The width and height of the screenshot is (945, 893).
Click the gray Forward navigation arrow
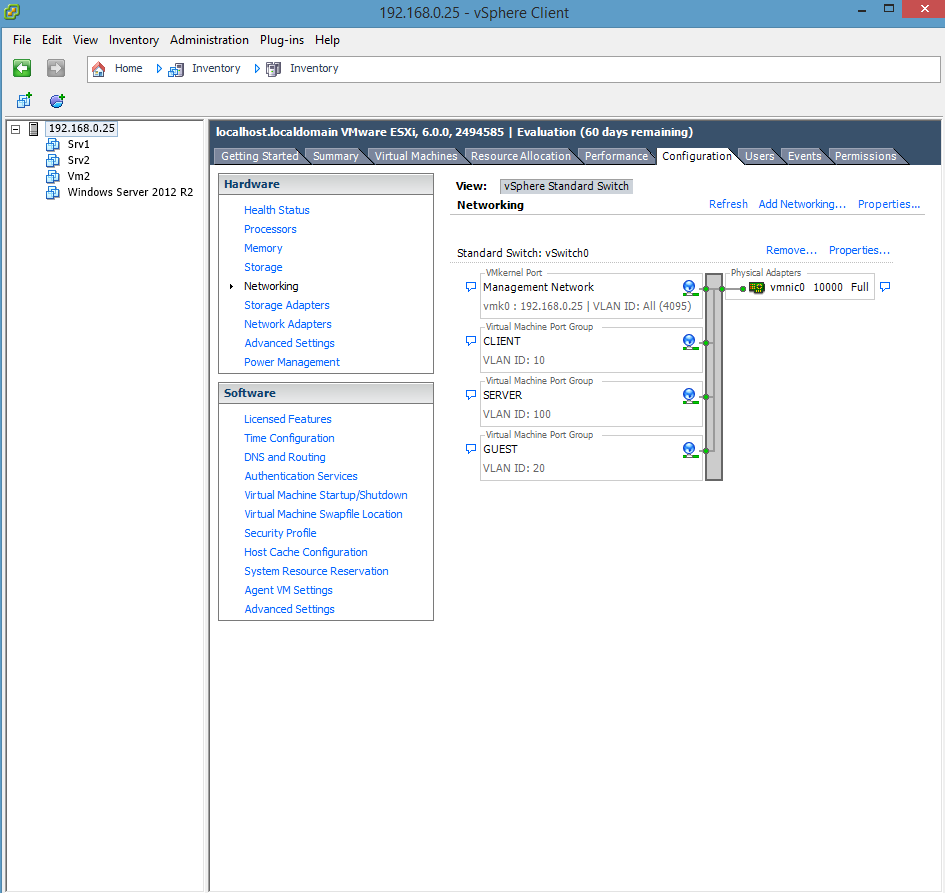(x=56, y=68)
